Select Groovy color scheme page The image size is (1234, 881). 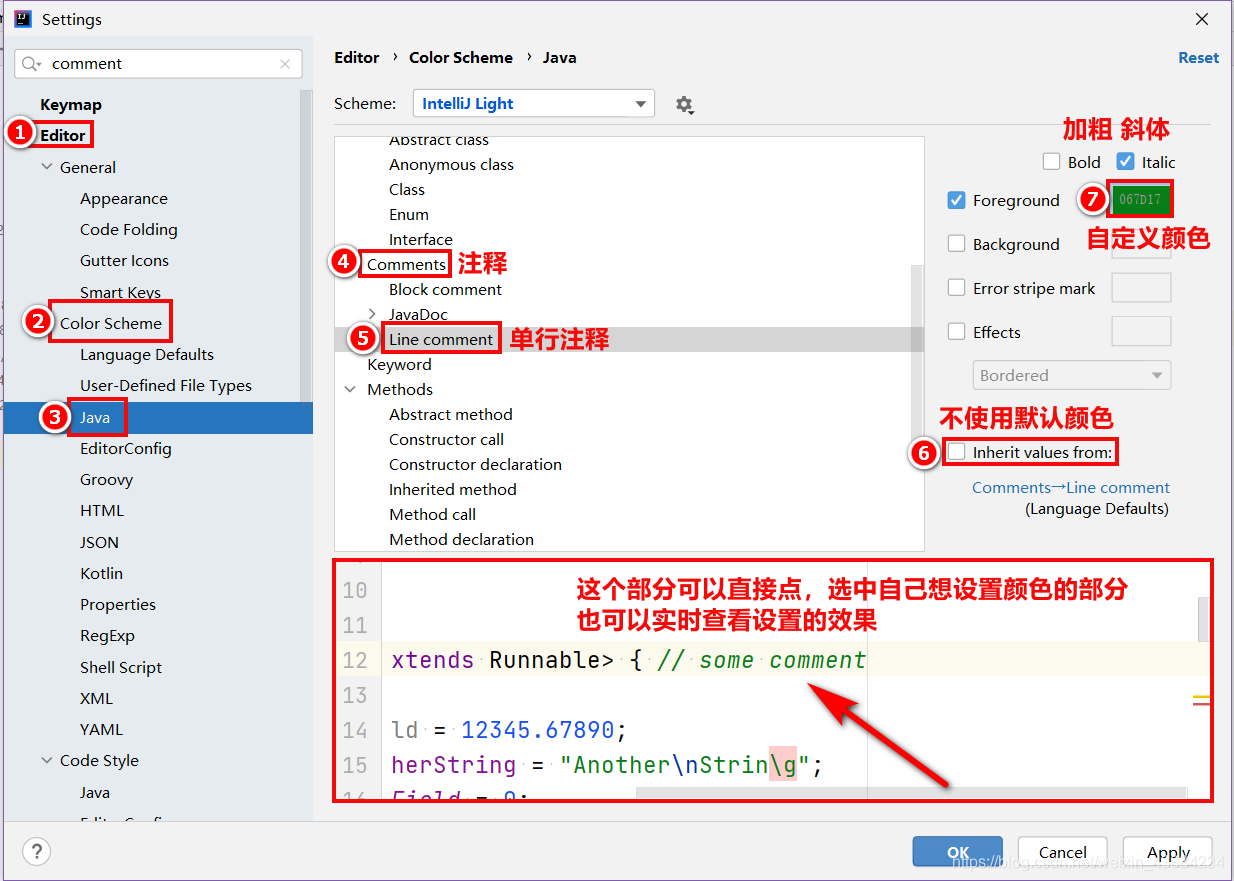107,479
